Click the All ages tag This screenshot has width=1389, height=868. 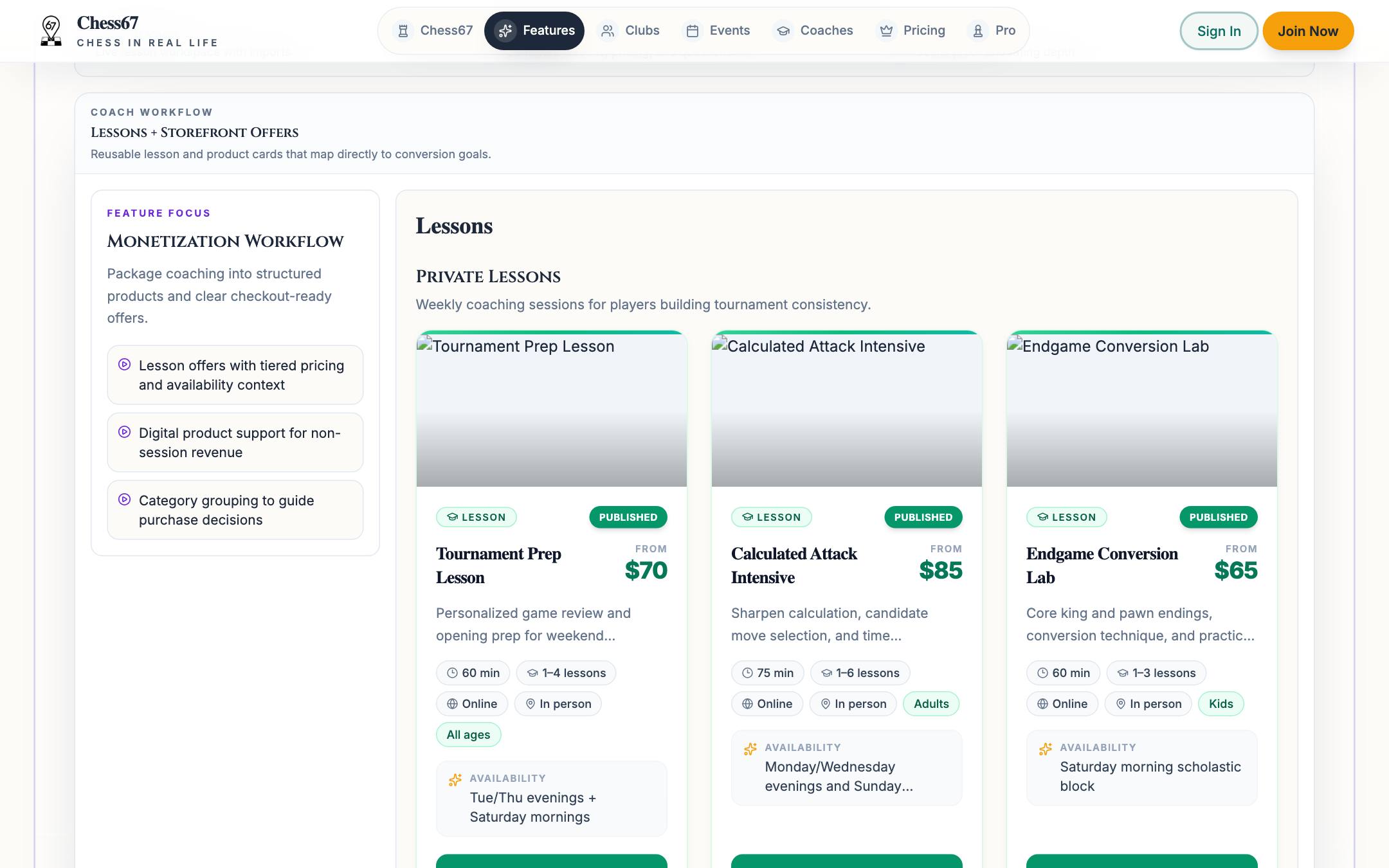click(468, 735)
